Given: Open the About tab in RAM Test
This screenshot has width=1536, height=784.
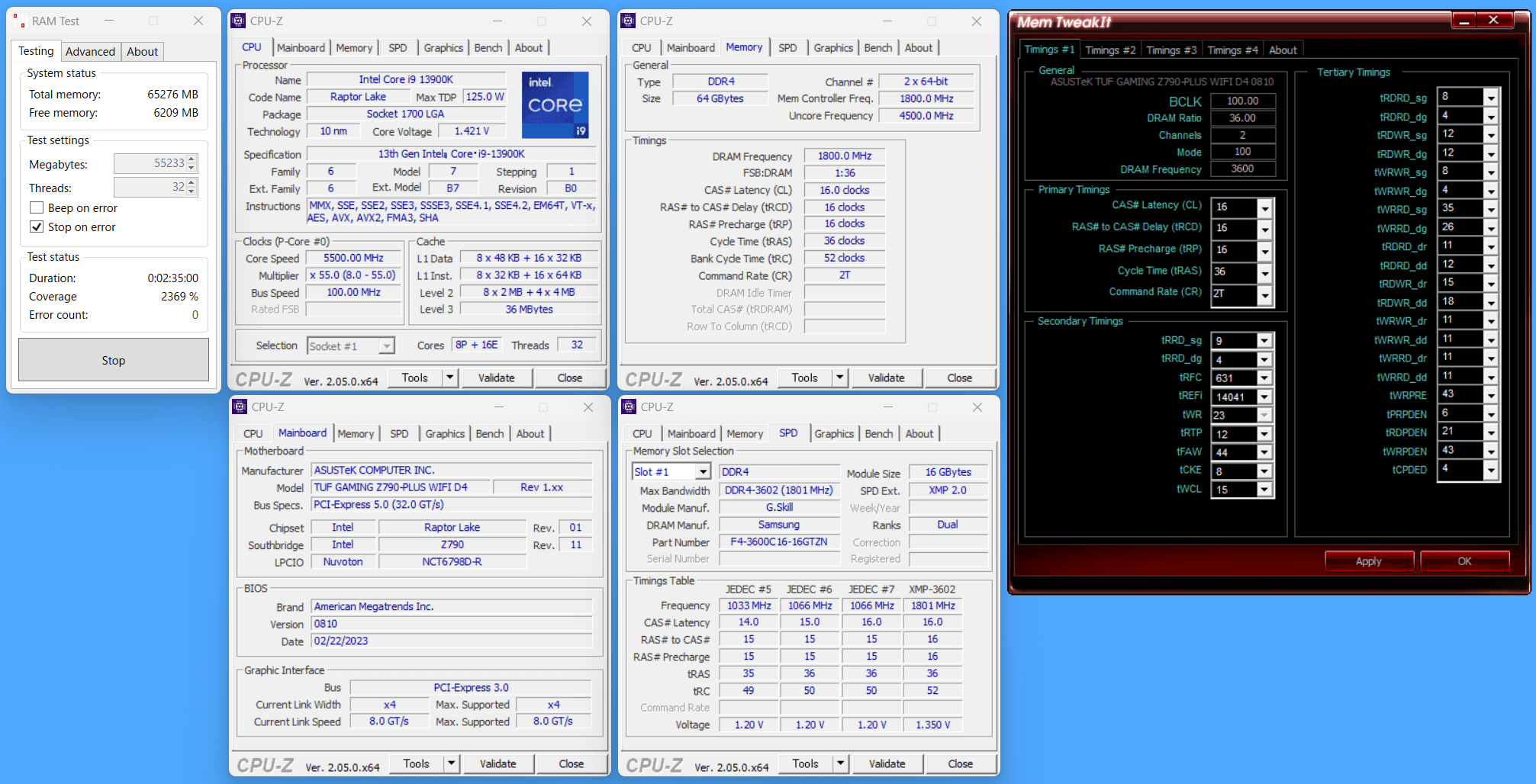Looking at the screenshot, I should 142,52.
